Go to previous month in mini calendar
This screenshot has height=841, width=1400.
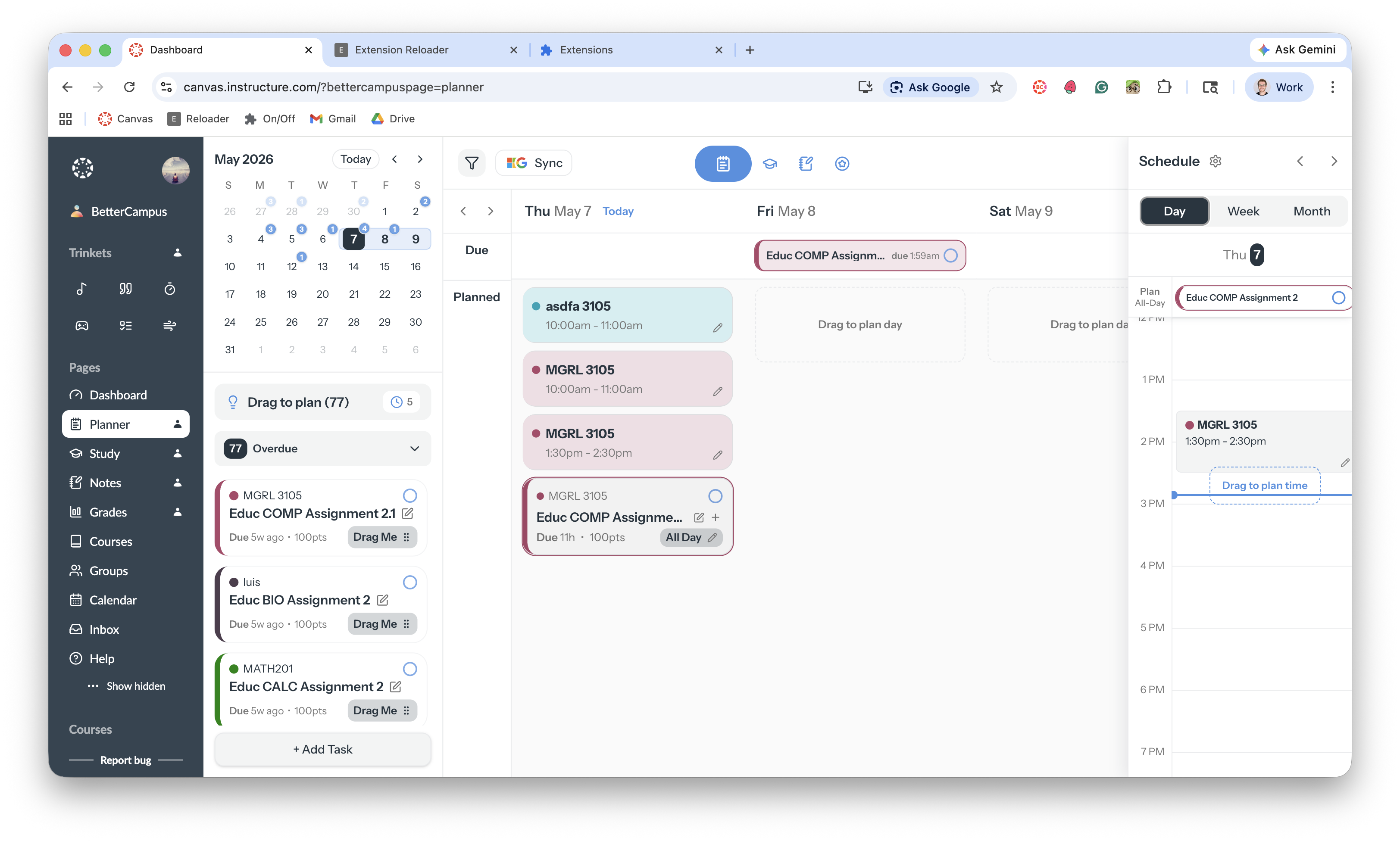(394, 159)
